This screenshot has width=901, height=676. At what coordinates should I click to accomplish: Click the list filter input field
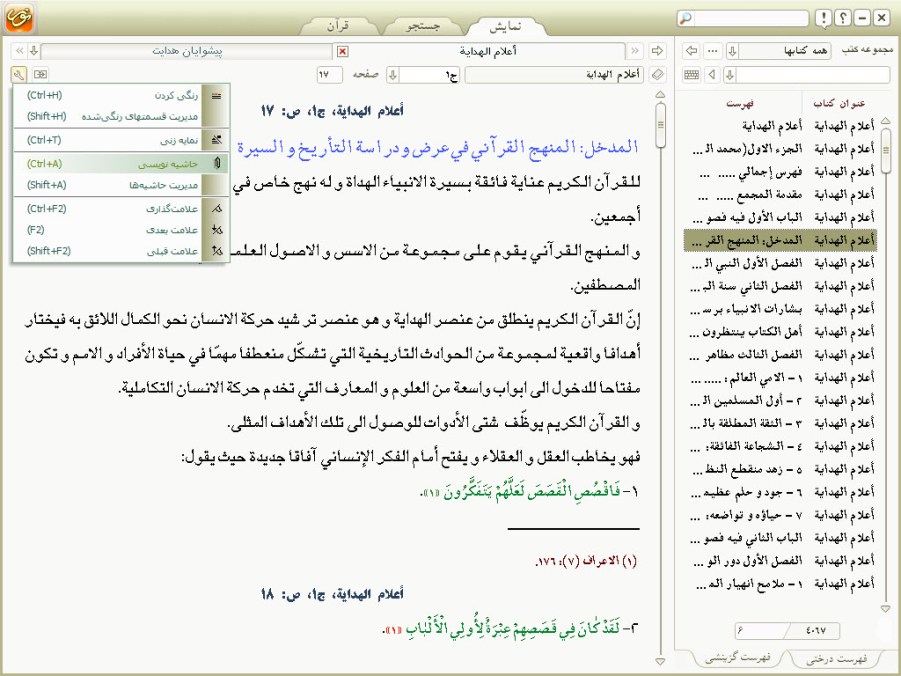pyautogui.click(x=813, y=74)
